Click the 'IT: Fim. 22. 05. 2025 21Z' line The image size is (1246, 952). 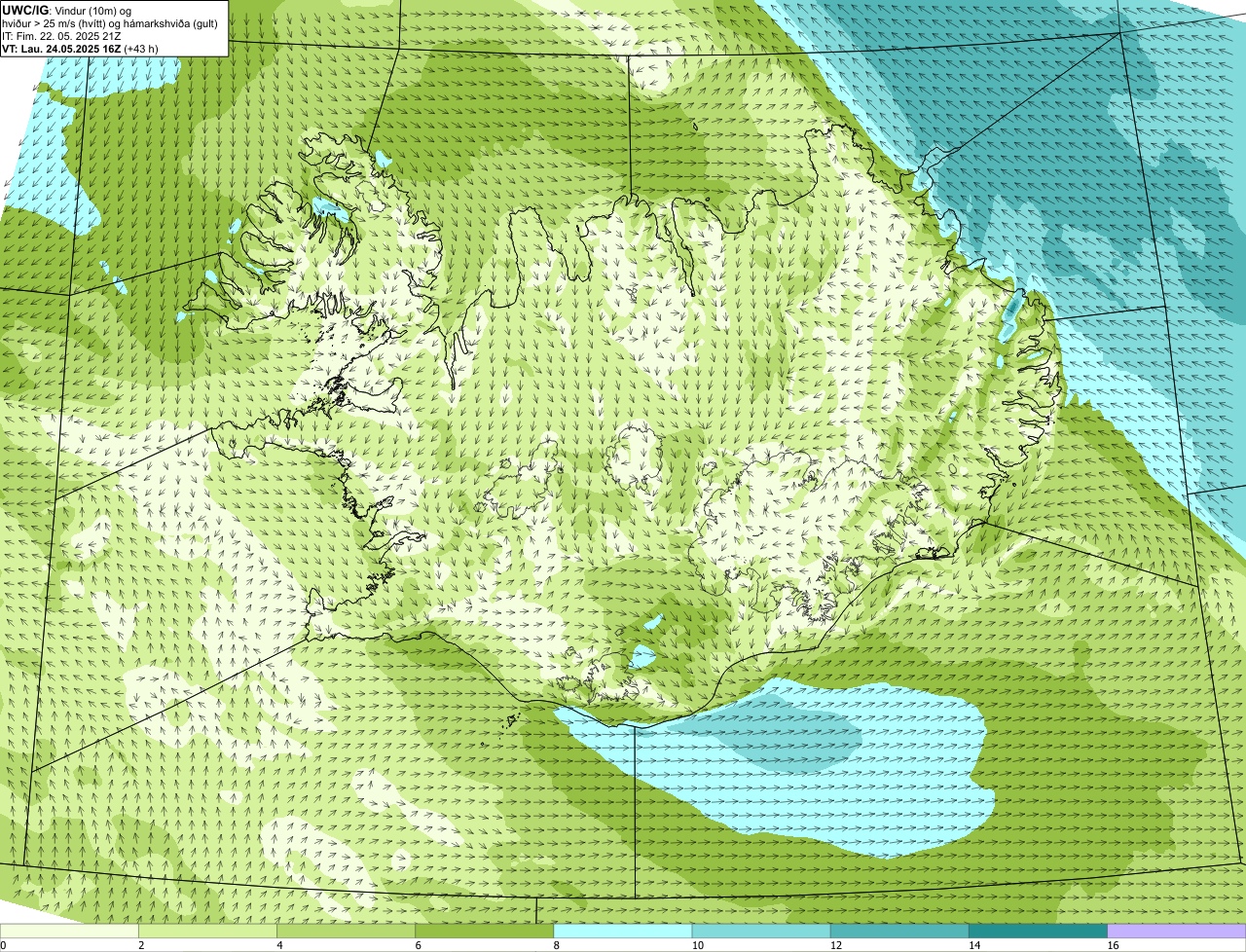pyautogui.click(x=61, y=36)
